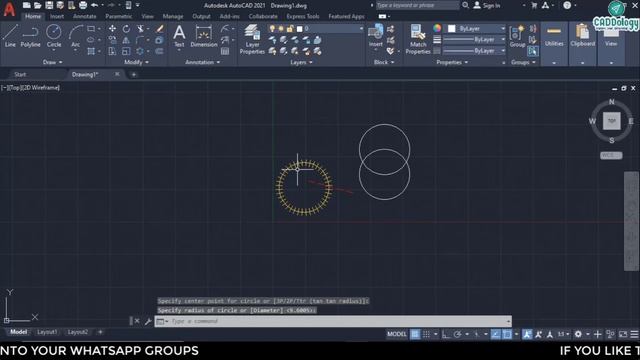640x360 pixels.
Task: Expand the Block panel
Action: [384, 62]
